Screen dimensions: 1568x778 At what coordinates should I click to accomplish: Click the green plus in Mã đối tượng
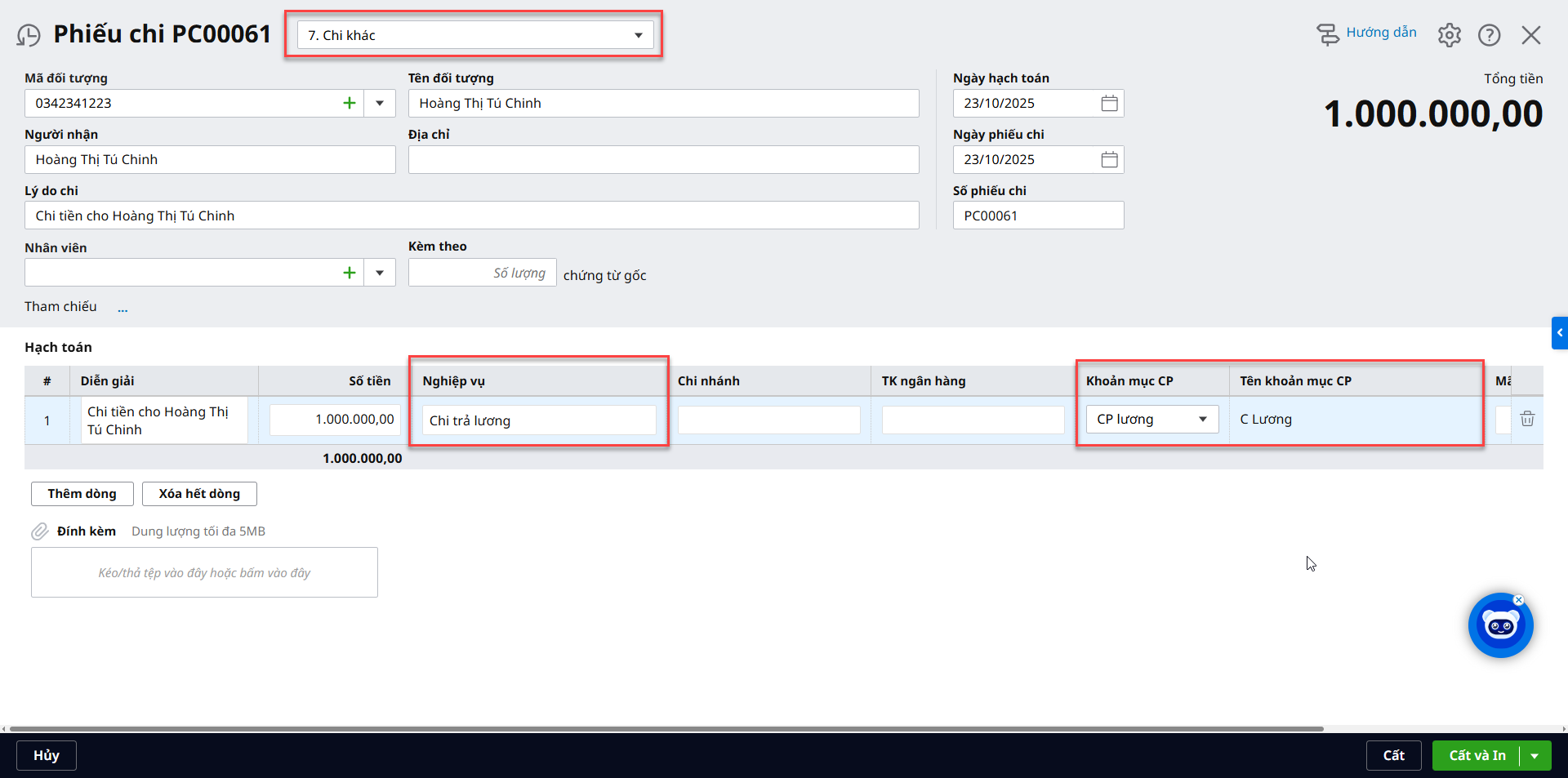click(x=350, y=104)
